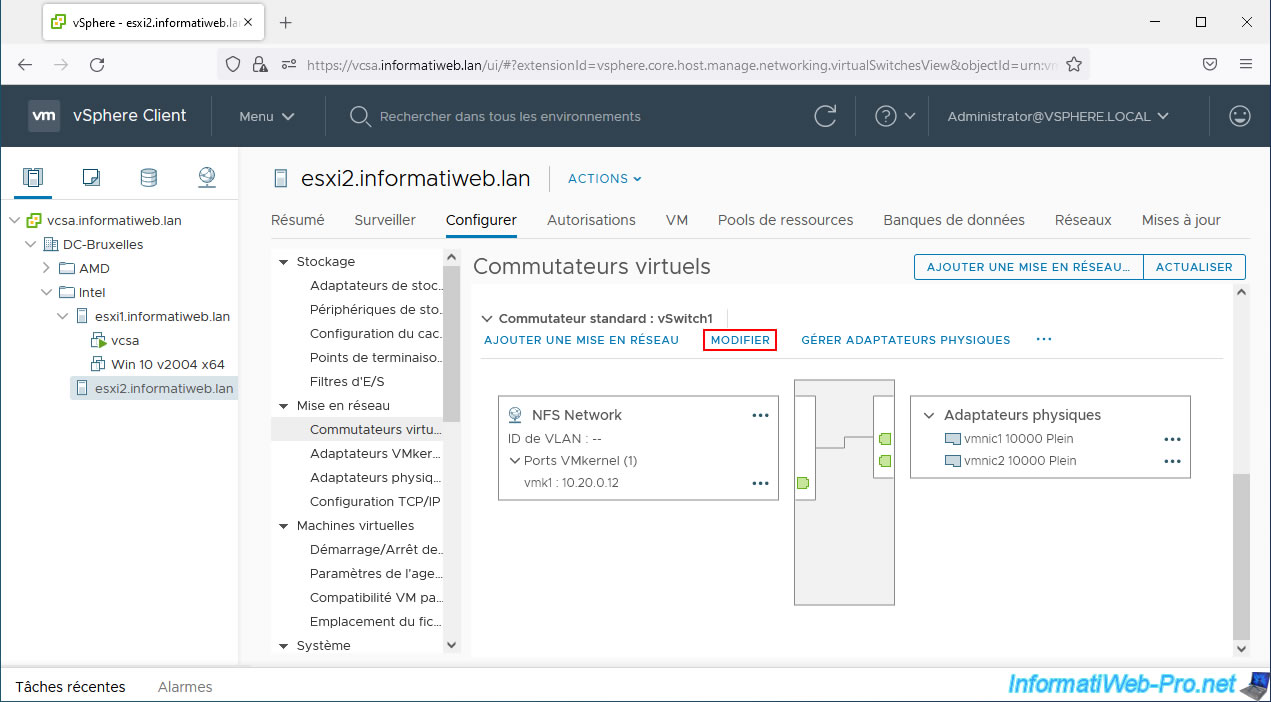Screen dimensions: 1271x702
Task: Open vmnic1 options ellipsis
Action: tap(1172, 439)
